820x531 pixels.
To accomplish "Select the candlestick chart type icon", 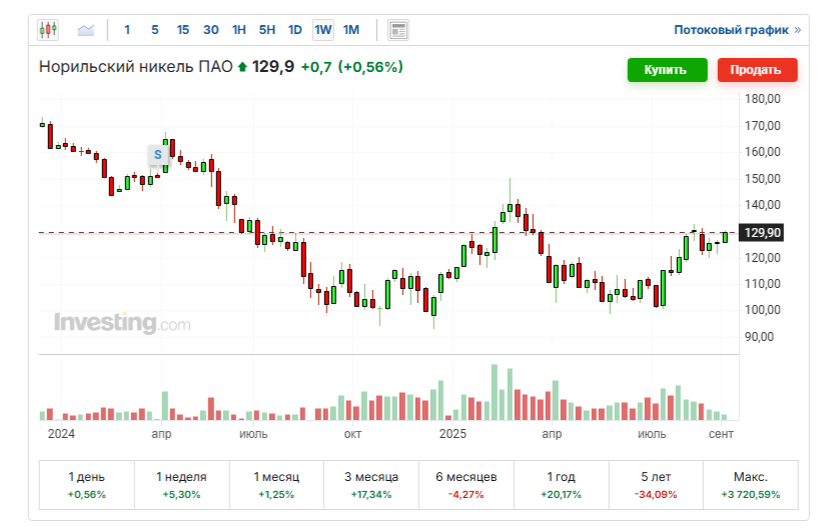I will (x=48, y=30).
